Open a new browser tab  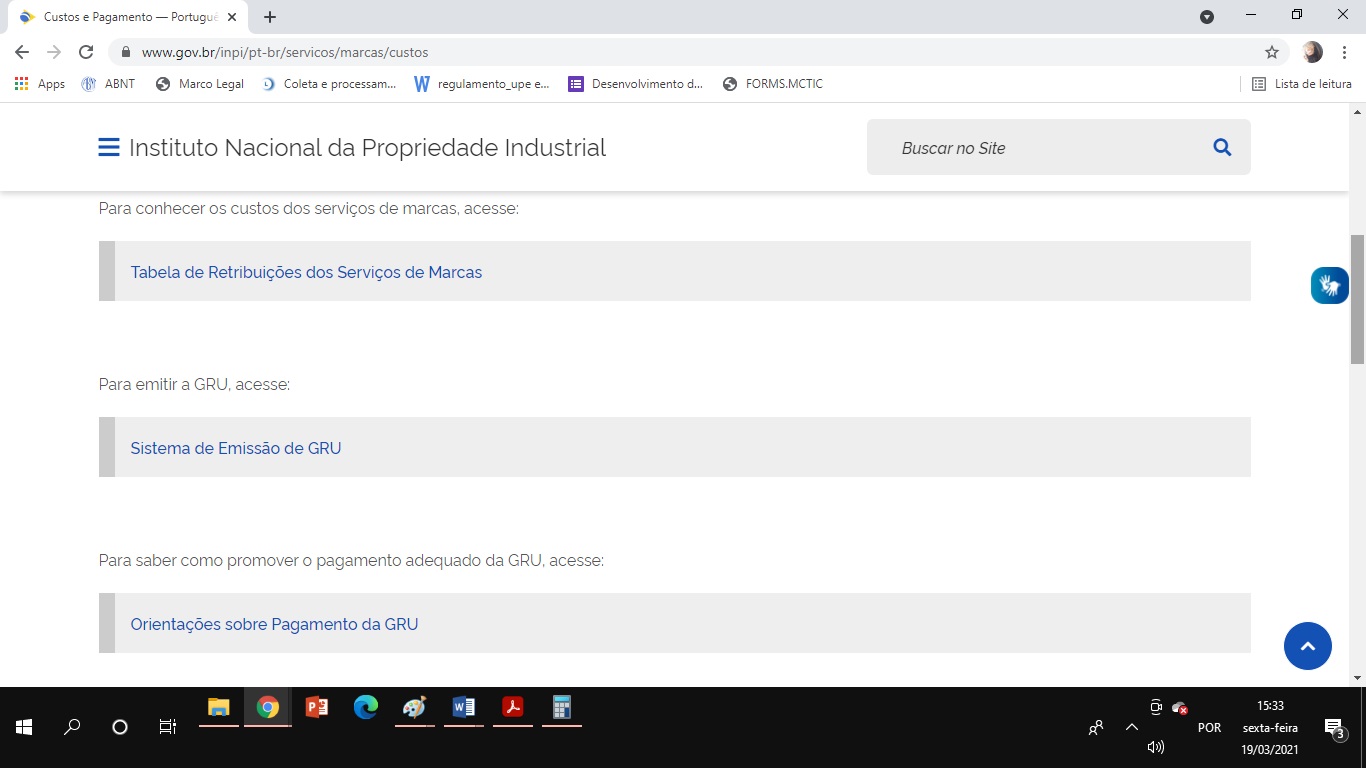(x=270, y=17)
